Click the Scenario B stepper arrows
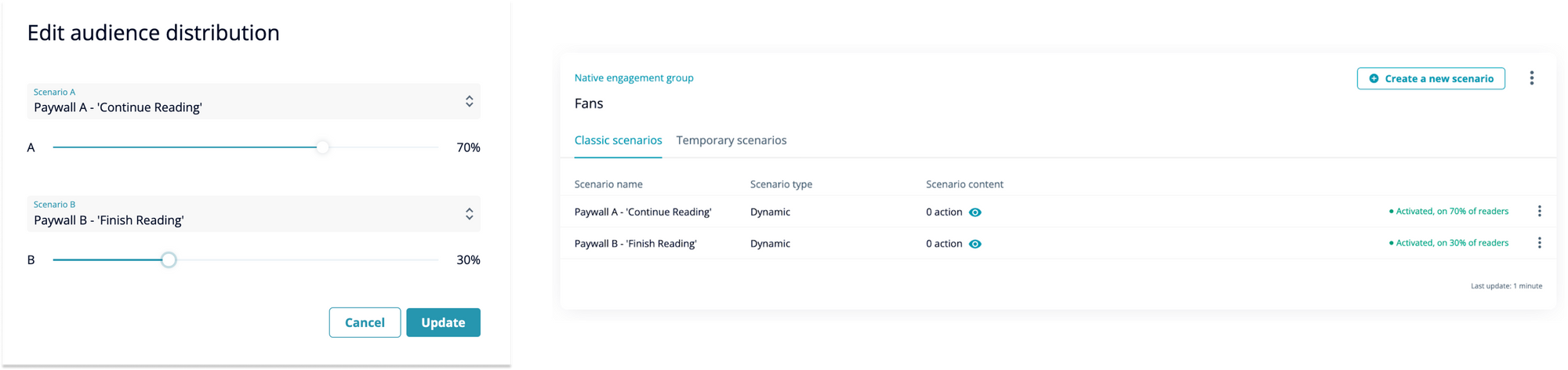This screenshot has height=370, width=1568. pos(469,214)
